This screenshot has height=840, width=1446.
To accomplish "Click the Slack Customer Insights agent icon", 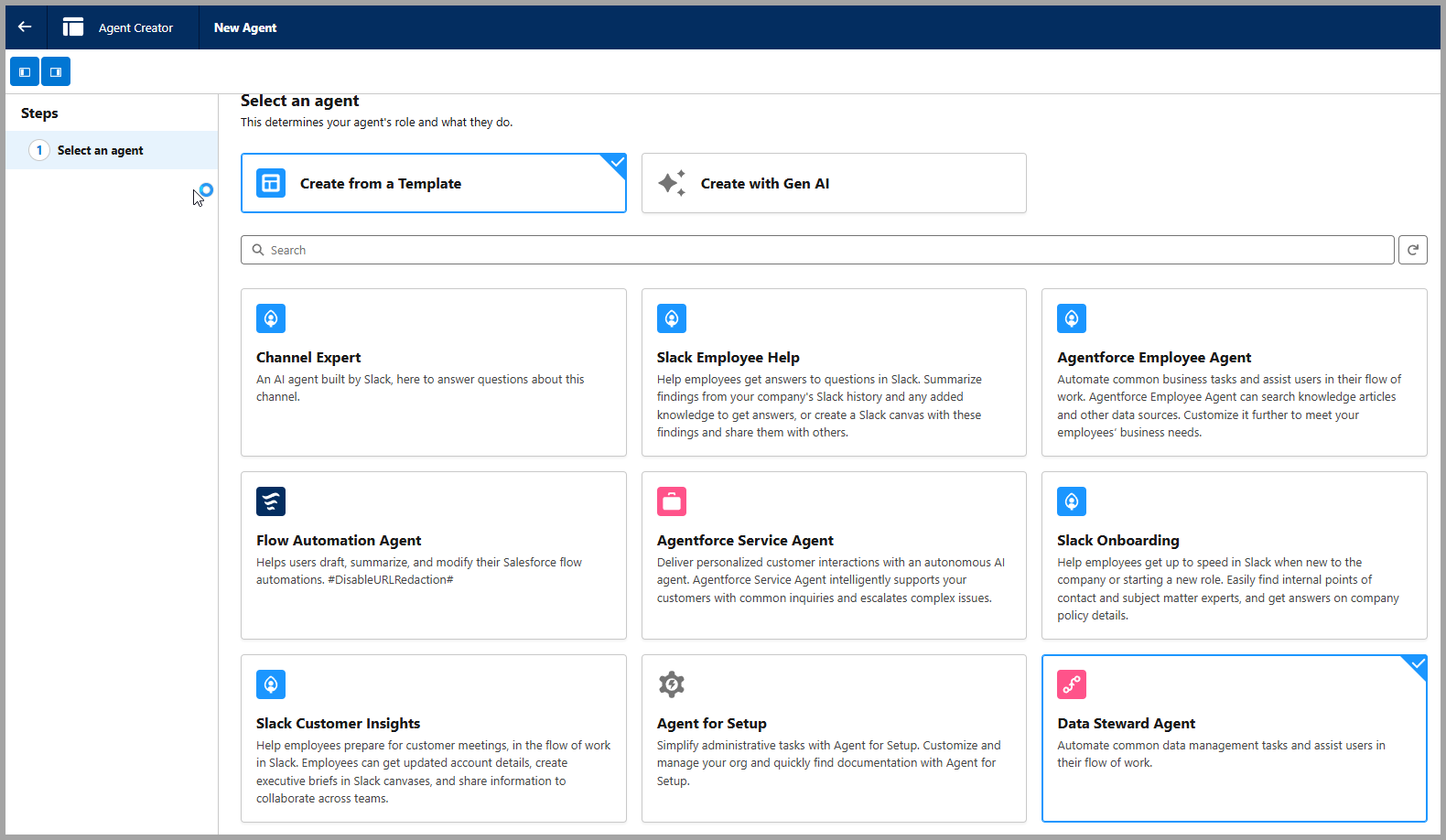I will point(271,684).
